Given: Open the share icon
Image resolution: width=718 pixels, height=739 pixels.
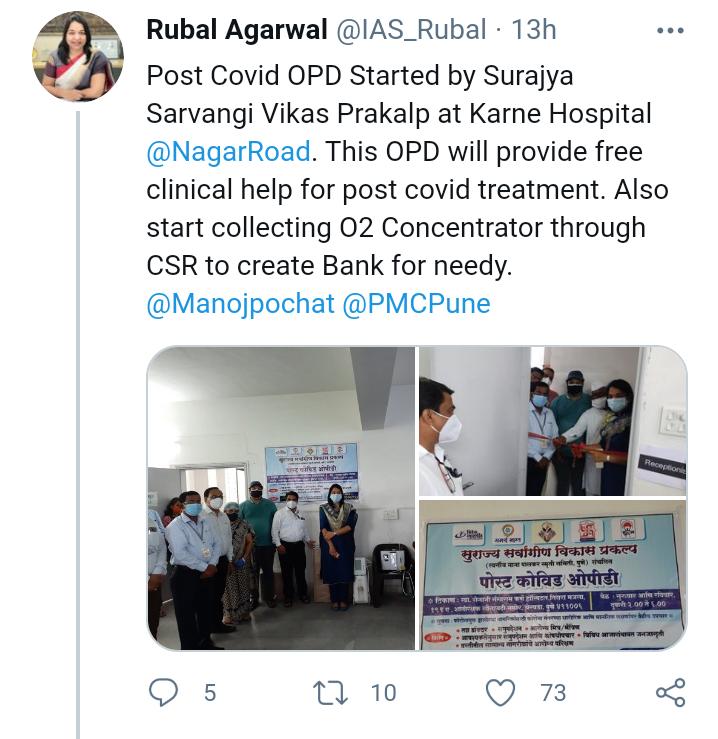Looking at the screenshot, I should (x=670, y=692).
